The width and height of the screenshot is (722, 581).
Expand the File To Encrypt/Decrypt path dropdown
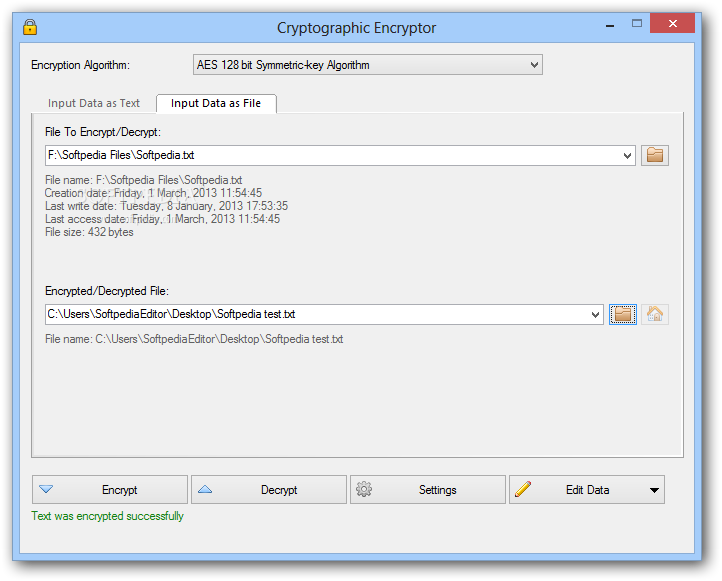(627, 156)
